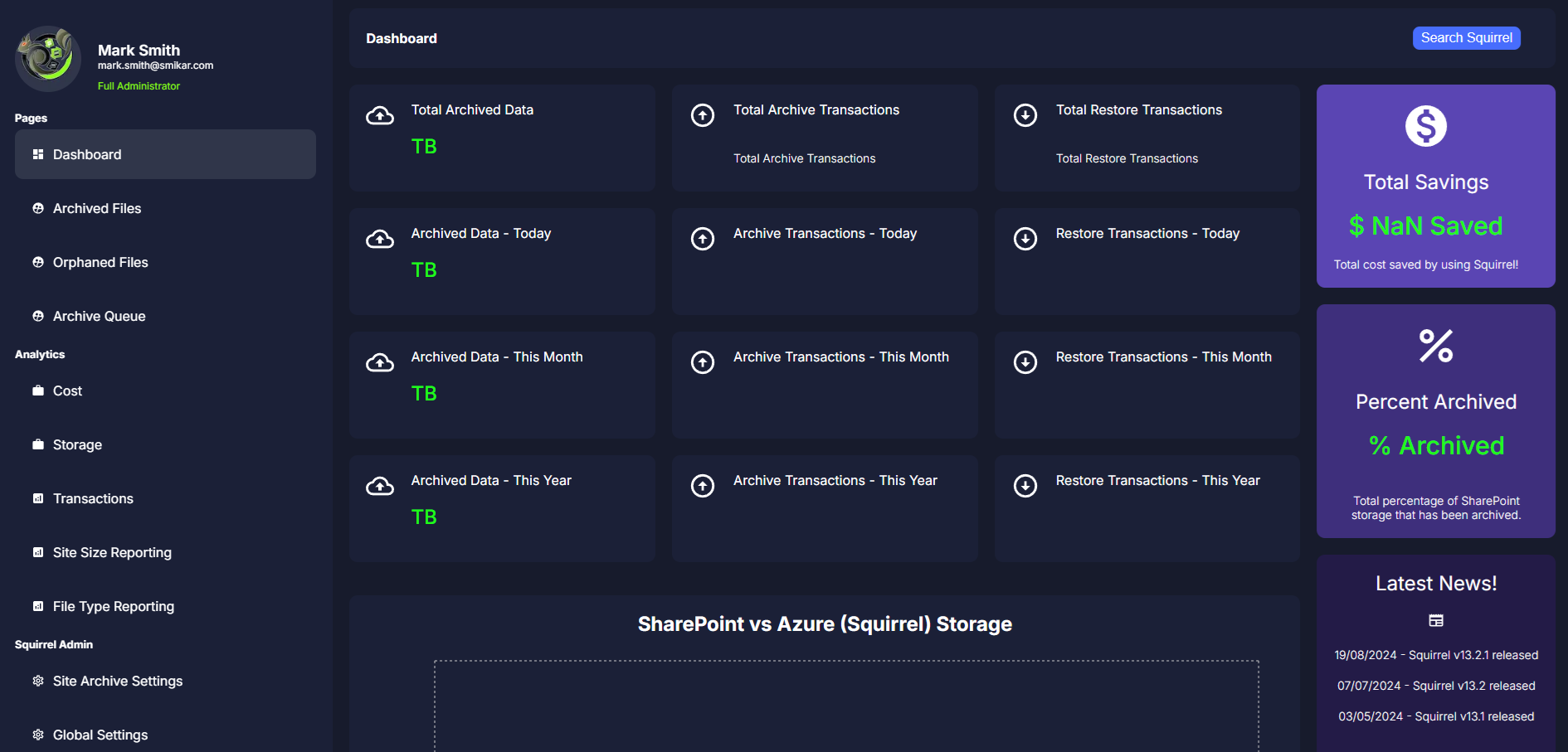The height and width of the screenshot is (752, 1568).
Task: Click the Total Archive Transactions up-arrow icon
Action: click(x=703, y=115)
